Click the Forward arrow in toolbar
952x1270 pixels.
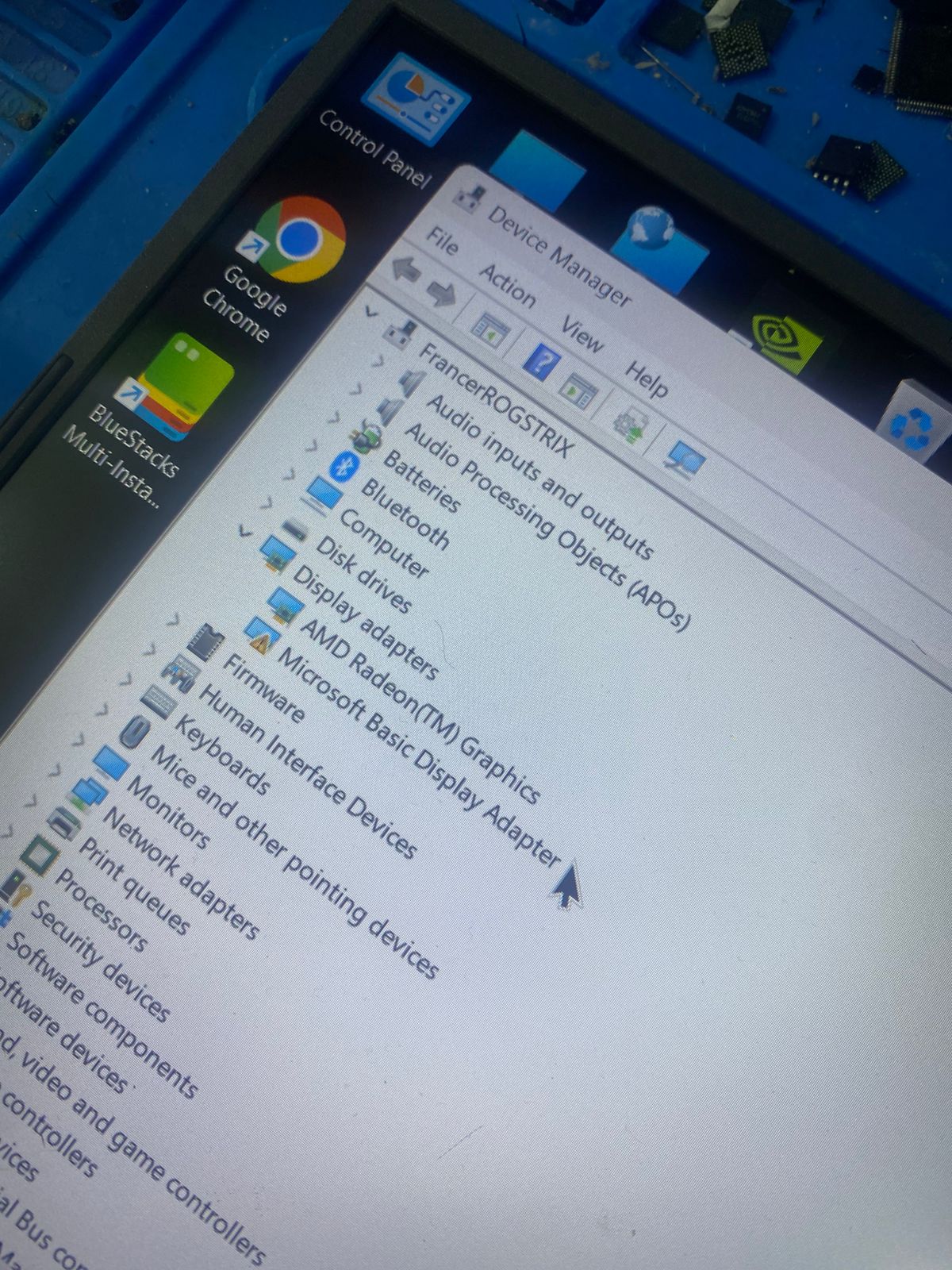tap(442, 293)
